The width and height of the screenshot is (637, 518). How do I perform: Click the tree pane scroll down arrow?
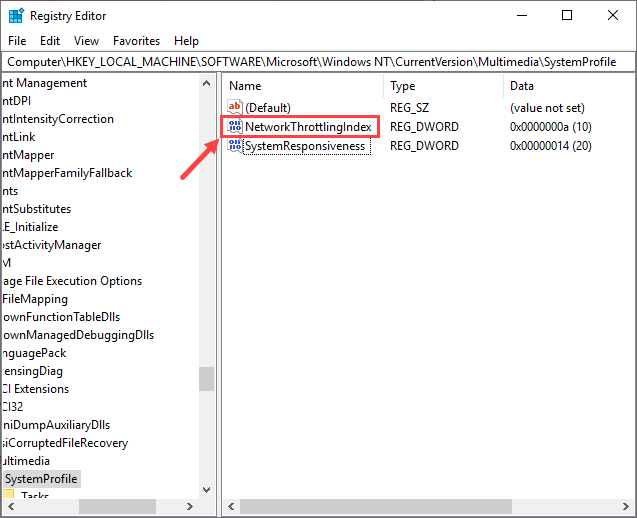click(206, 490)
